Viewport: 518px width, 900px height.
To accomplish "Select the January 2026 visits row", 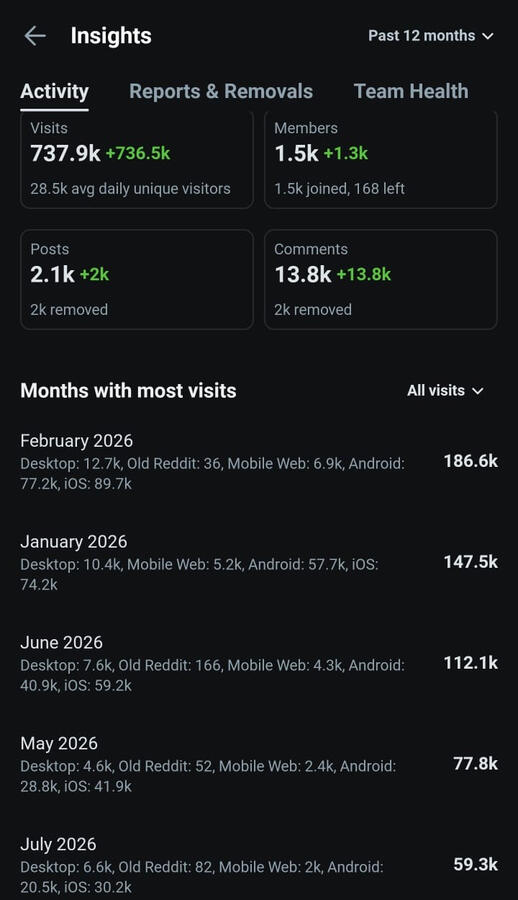I will [259, 562].
